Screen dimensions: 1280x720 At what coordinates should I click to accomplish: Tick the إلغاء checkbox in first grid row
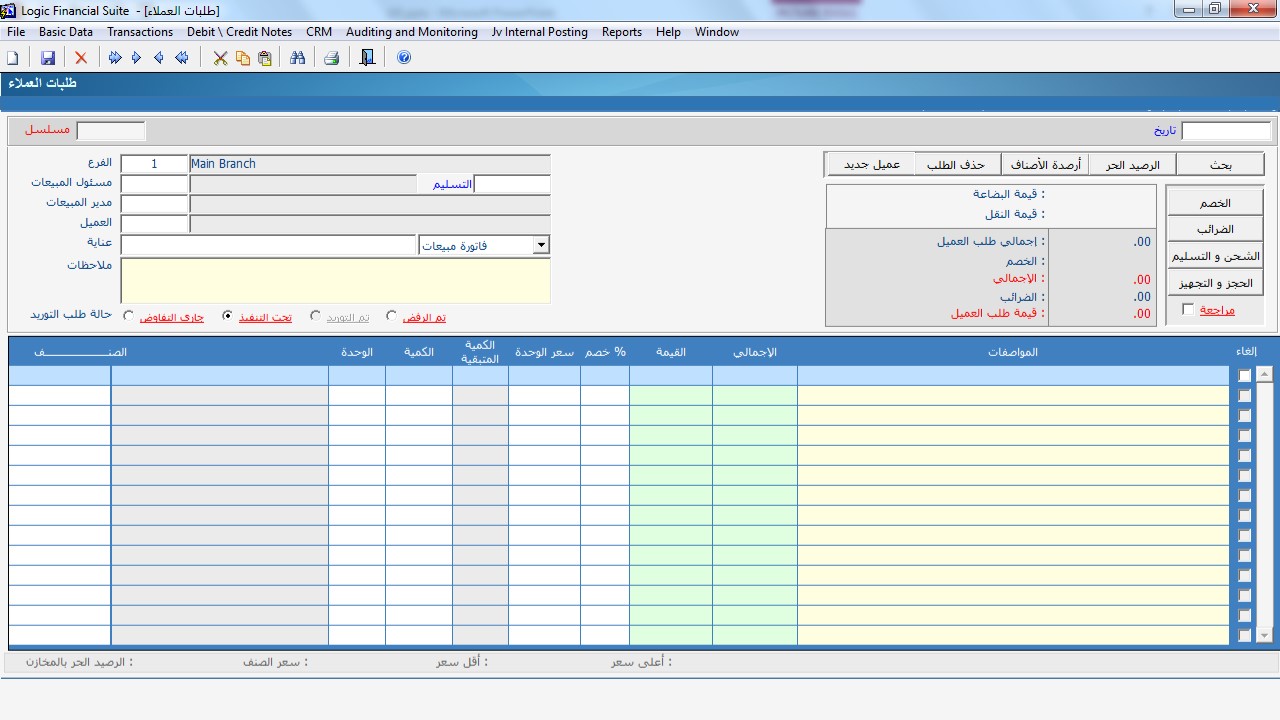[1244, 376]
